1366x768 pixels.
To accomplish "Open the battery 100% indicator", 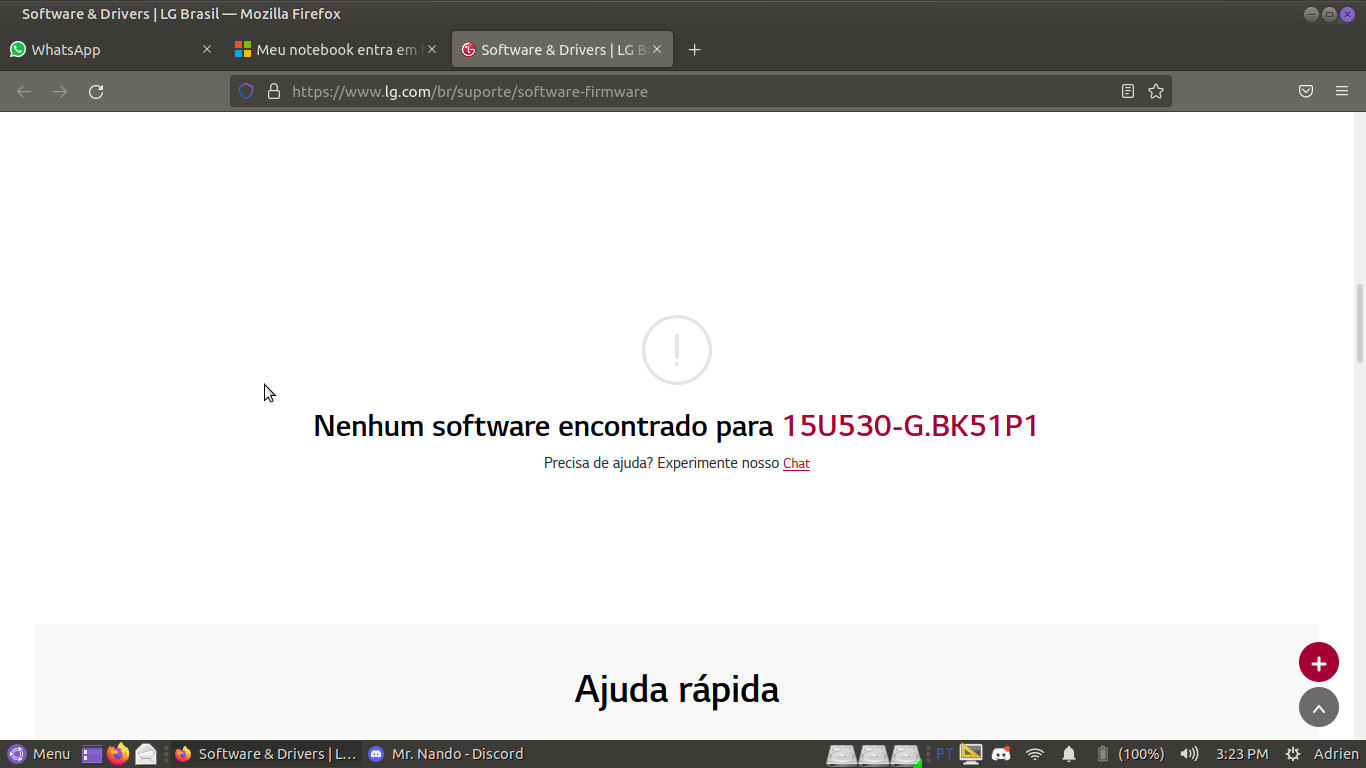I will coord(1129,754).
